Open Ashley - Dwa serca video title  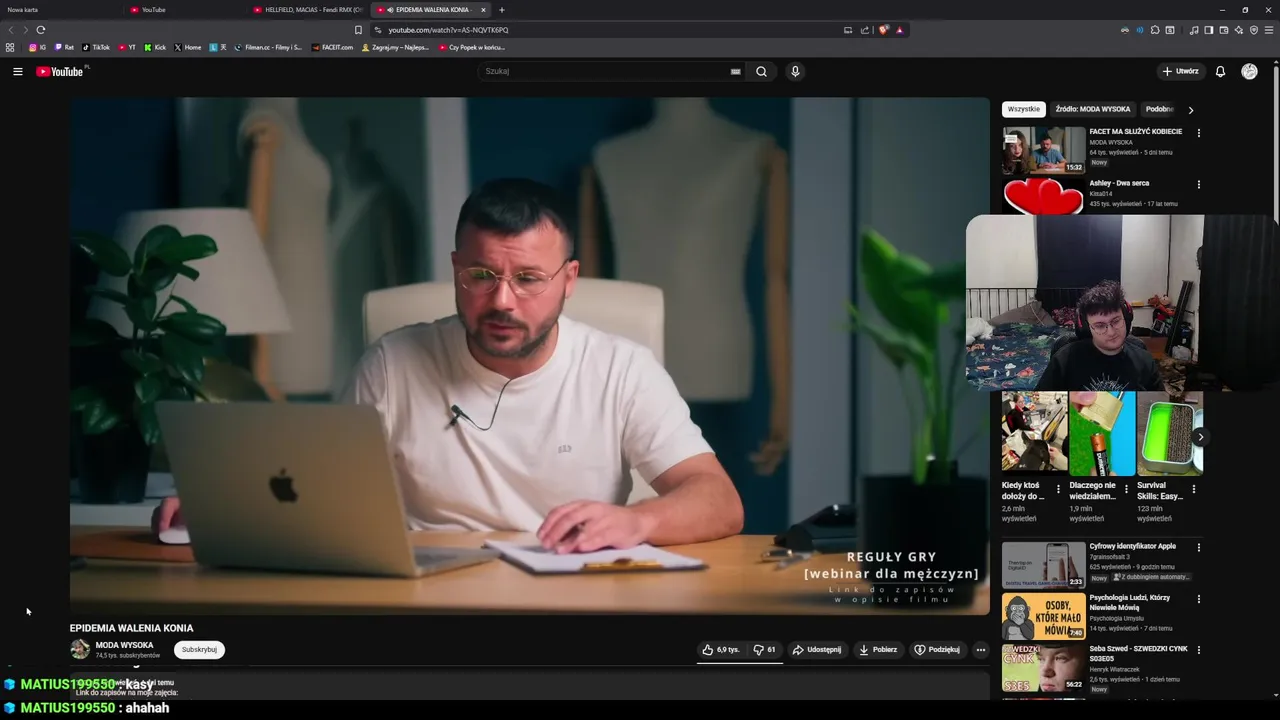(1119, 183)
